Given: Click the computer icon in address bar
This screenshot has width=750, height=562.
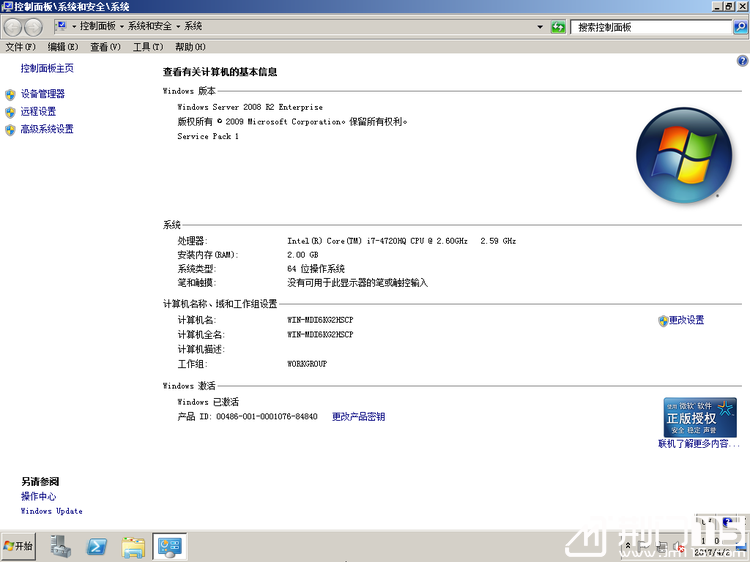Looking at the screenshot, I should [x=62, y=26].
